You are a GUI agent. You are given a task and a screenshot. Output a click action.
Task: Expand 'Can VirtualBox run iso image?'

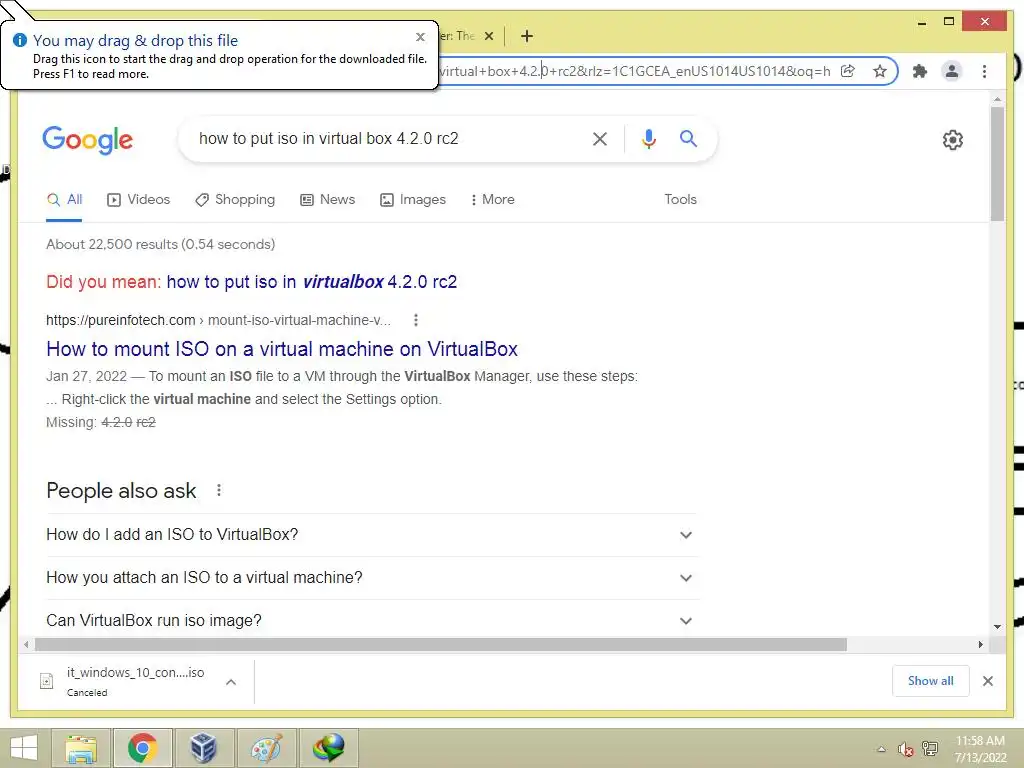click(x=372, y=620)
